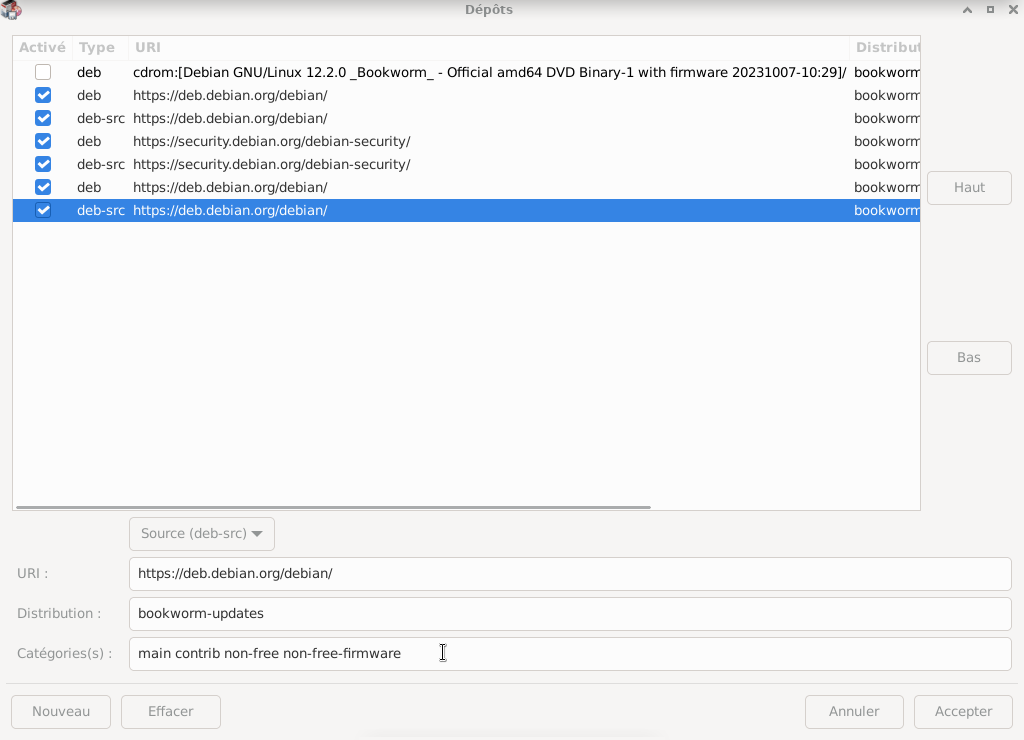This screenshot has height=740, width=1024.
Task: Click the bookworm cell in highlighted row
Action: (887, 210)
